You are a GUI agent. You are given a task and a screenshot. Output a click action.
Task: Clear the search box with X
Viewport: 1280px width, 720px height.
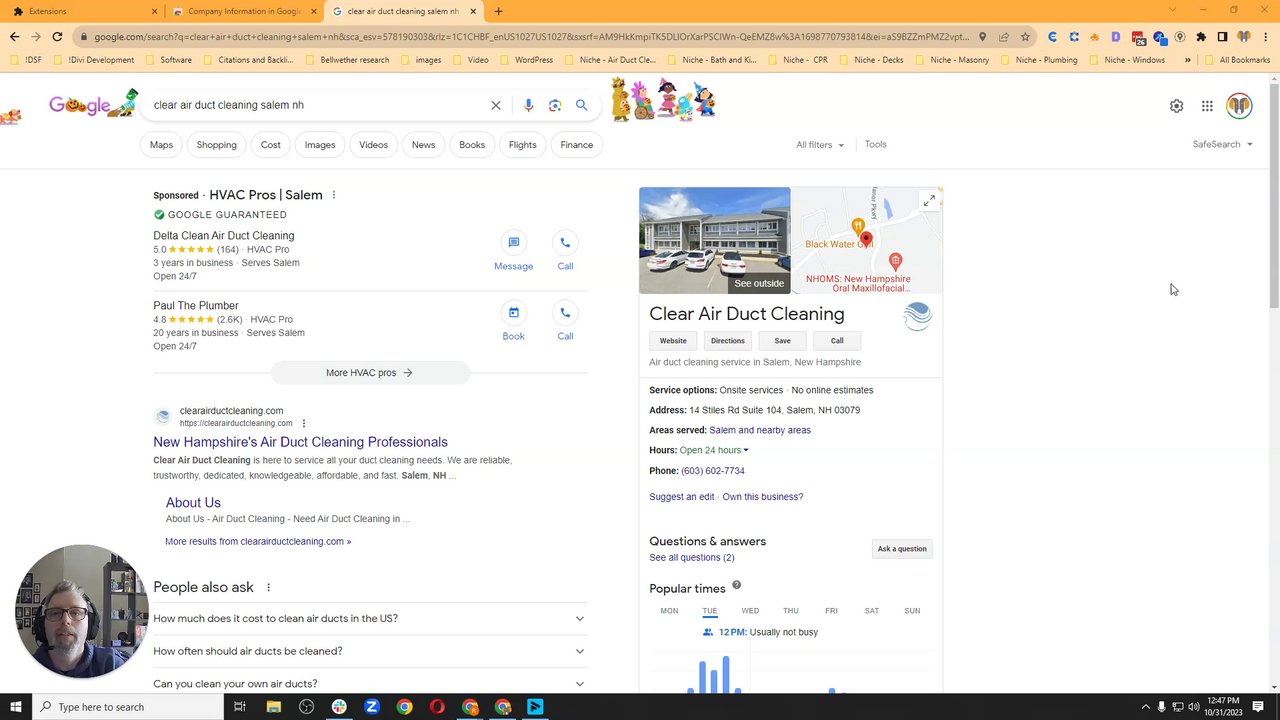[495, 105]
